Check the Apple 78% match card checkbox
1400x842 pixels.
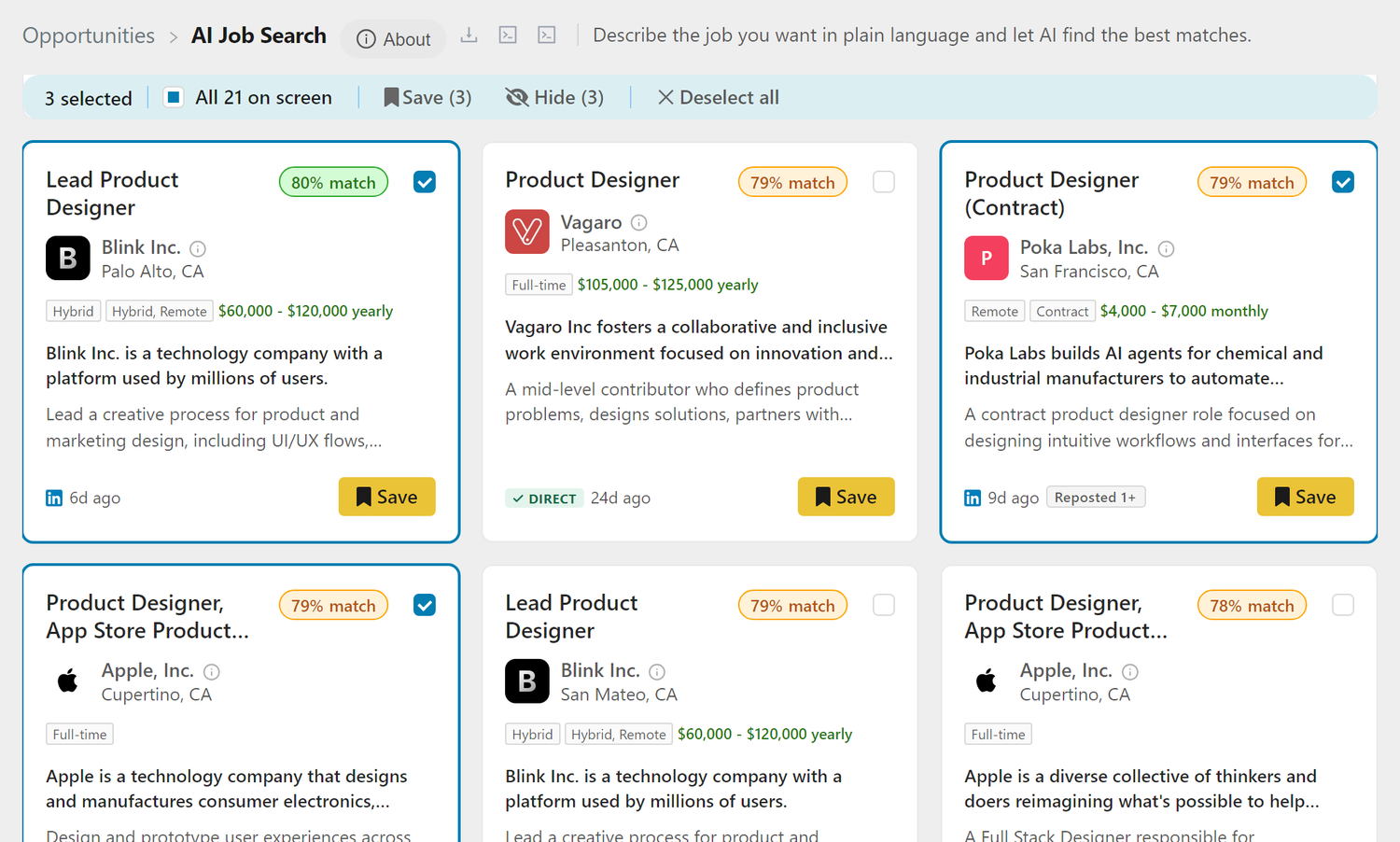[1343, 605]
